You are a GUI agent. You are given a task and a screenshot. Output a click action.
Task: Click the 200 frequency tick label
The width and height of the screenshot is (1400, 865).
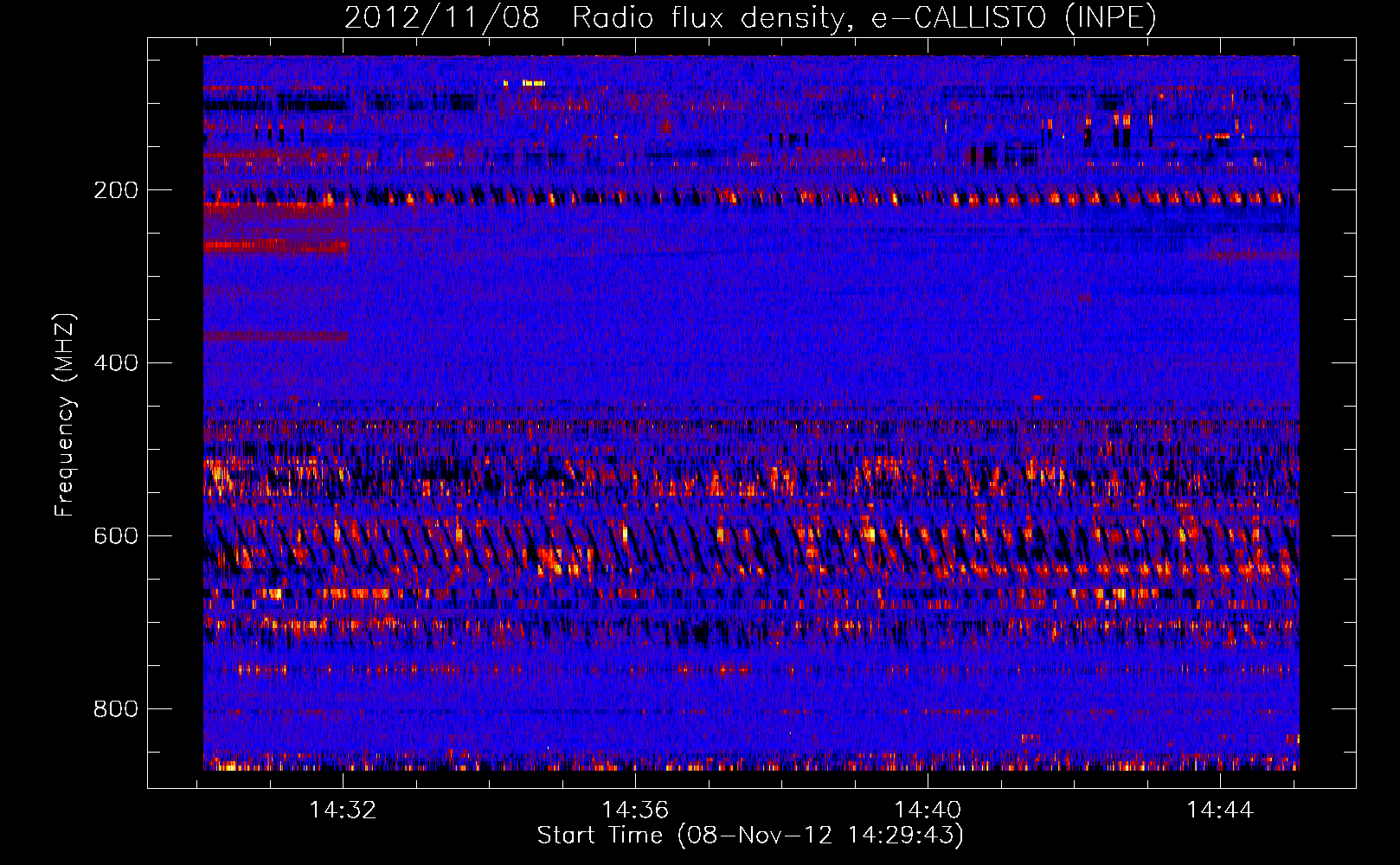click(116, 190)
